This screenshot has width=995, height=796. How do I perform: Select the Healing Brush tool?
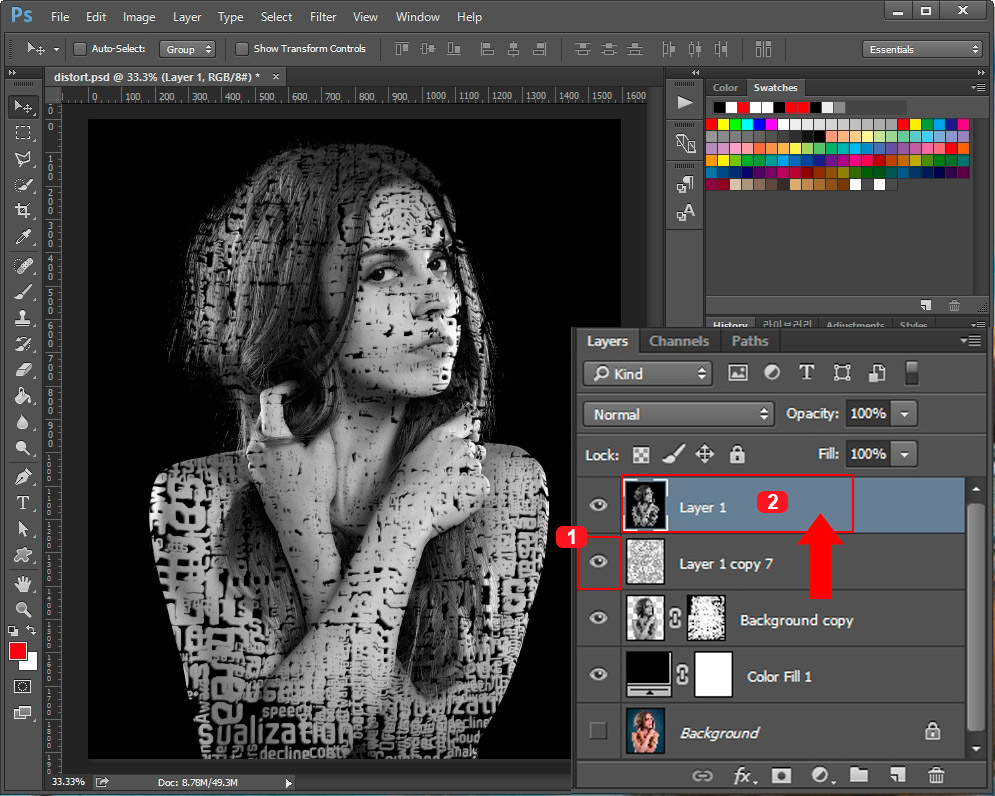coord(23,265)
